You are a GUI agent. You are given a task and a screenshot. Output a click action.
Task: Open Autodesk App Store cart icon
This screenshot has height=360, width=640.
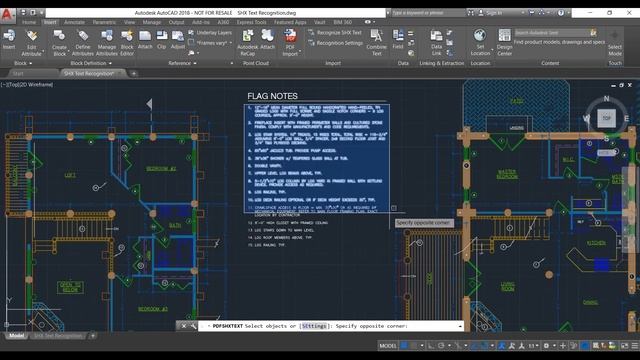pos(532,13)
